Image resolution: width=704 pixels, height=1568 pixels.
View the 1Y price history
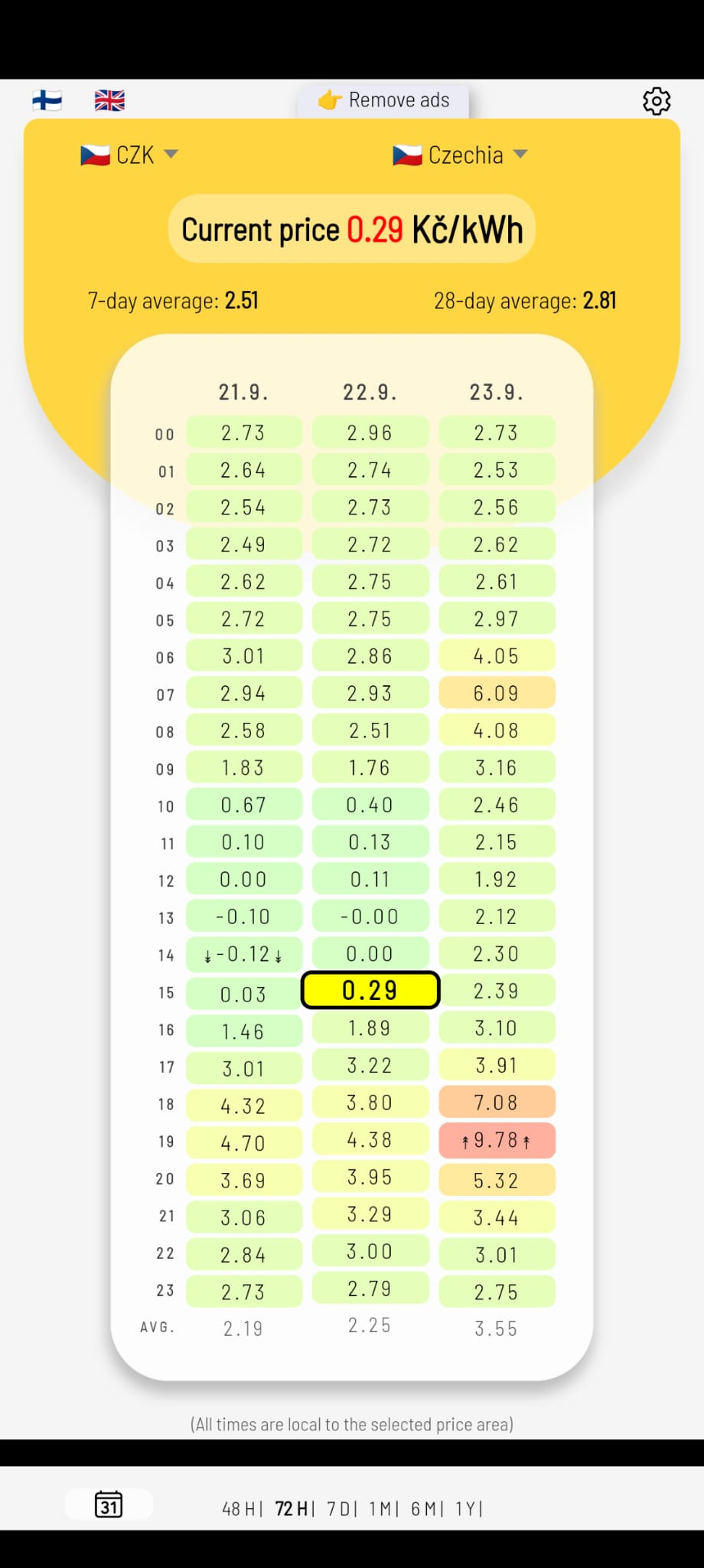[x=466, y=1508]
